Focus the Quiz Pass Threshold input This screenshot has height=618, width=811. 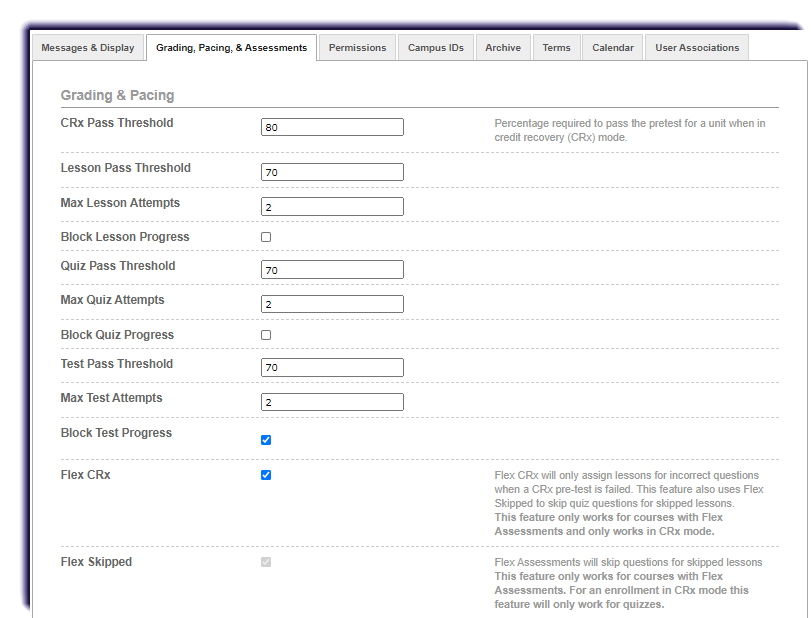pyautogui.click(x=332, y=269)
